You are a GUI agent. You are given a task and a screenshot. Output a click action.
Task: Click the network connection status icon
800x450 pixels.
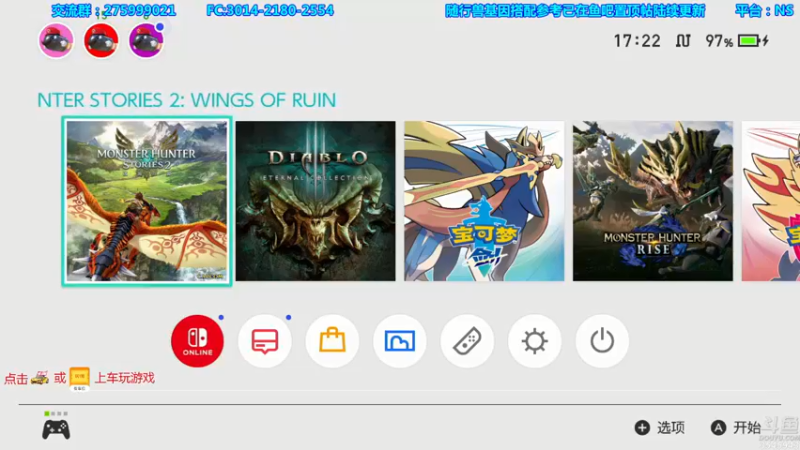pos(683,41)
